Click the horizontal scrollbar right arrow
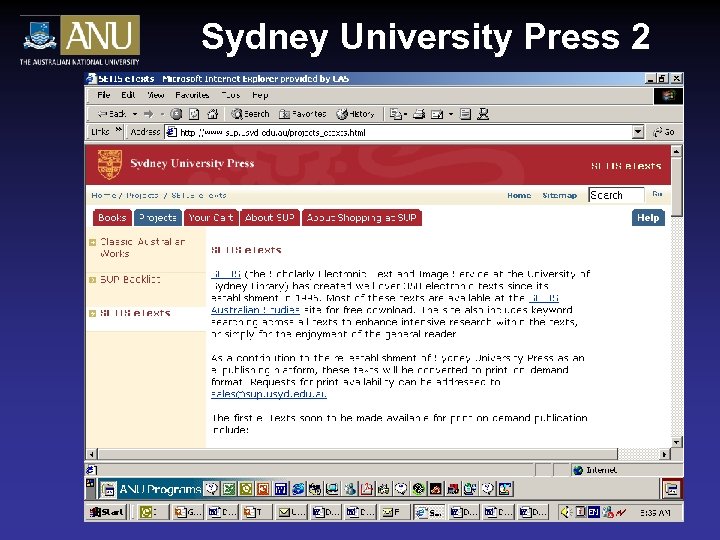The image size is (720, 540). tap(664, 454)
